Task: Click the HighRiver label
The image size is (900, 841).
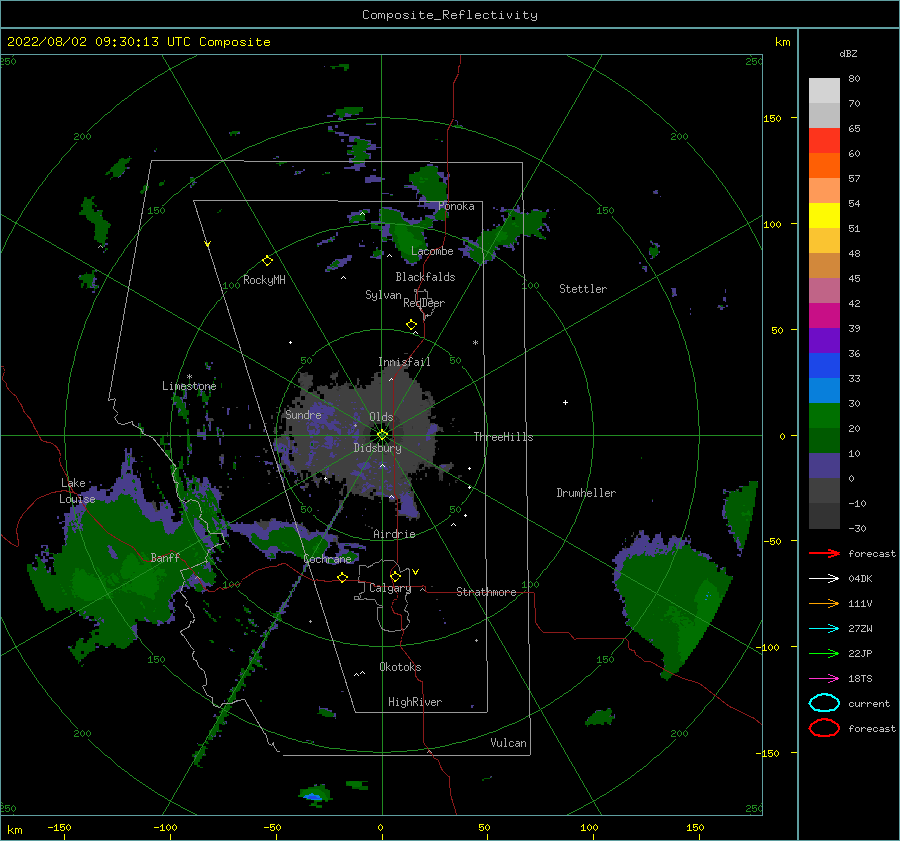Action: (x=415, y=702)
